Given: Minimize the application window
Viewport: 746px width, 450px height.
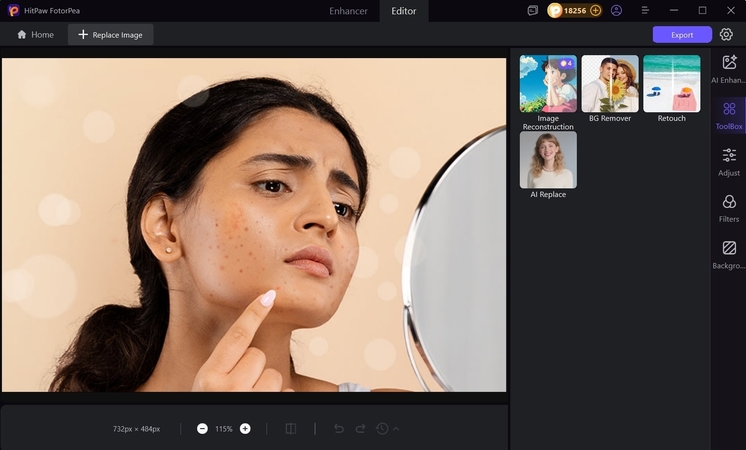Looking at the screenshot, I should (674, 10).
